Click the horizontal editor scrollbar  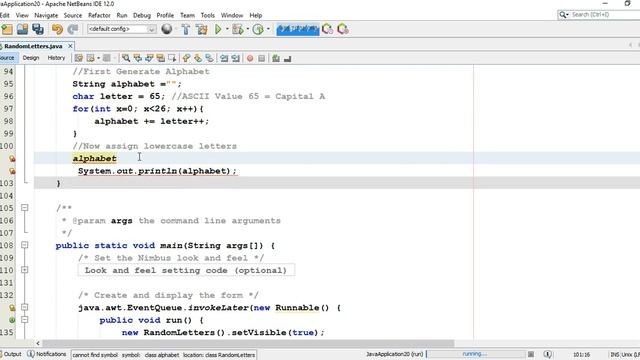pyautogui.click(x=248, y=343)
